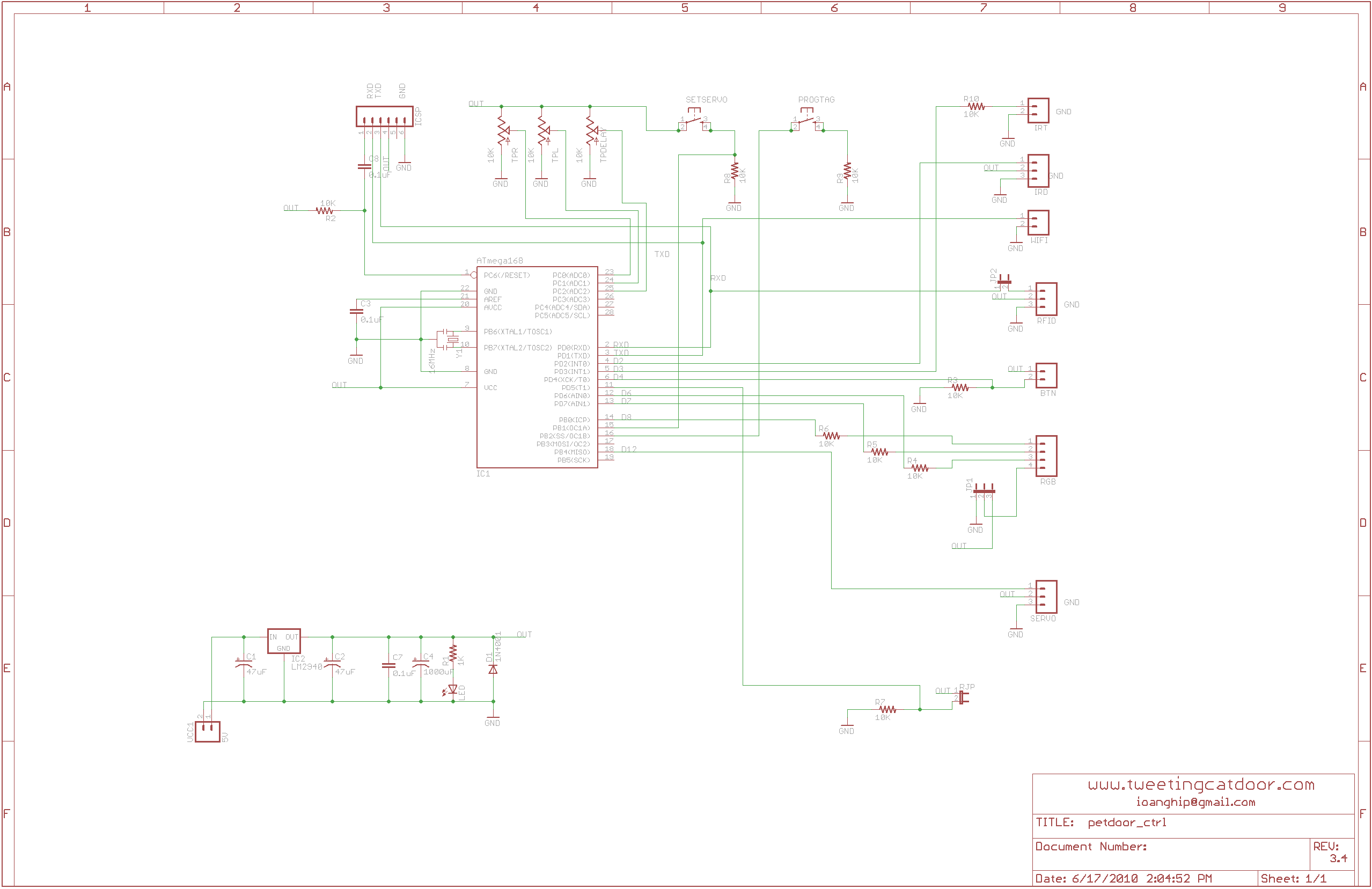Click the RFID connector symbol
The height and width of the screenshot is (889, 1372).
click(x=1046, y=299)
